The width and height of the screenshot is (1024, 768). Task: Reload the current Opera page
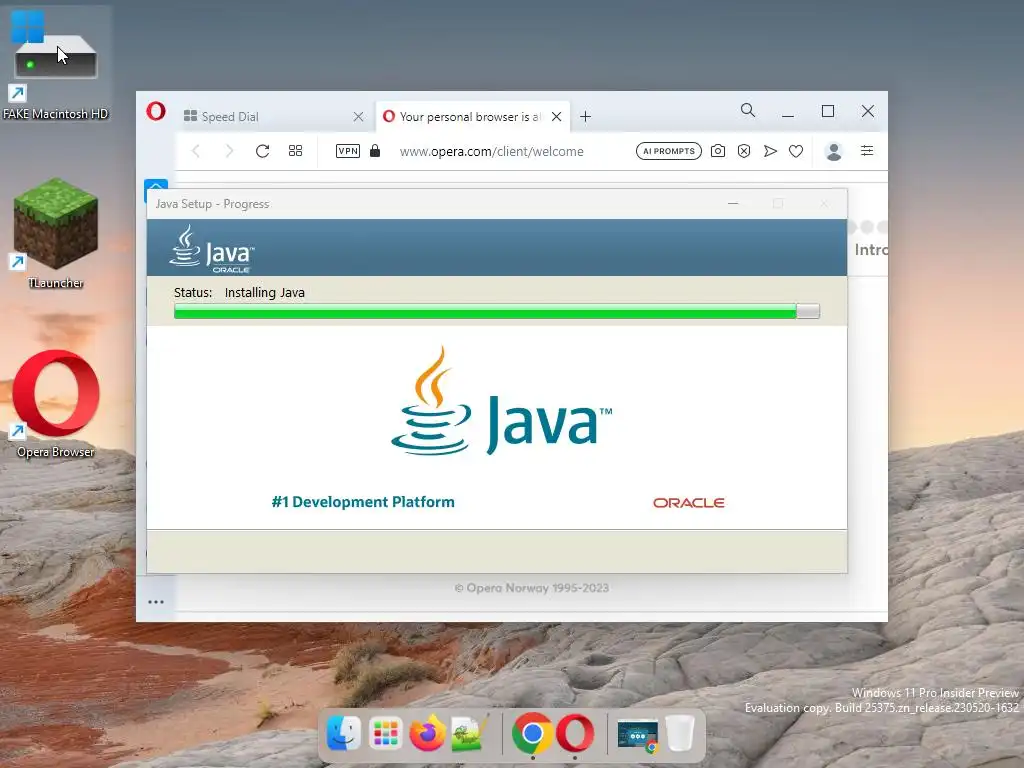pos(263,151)
